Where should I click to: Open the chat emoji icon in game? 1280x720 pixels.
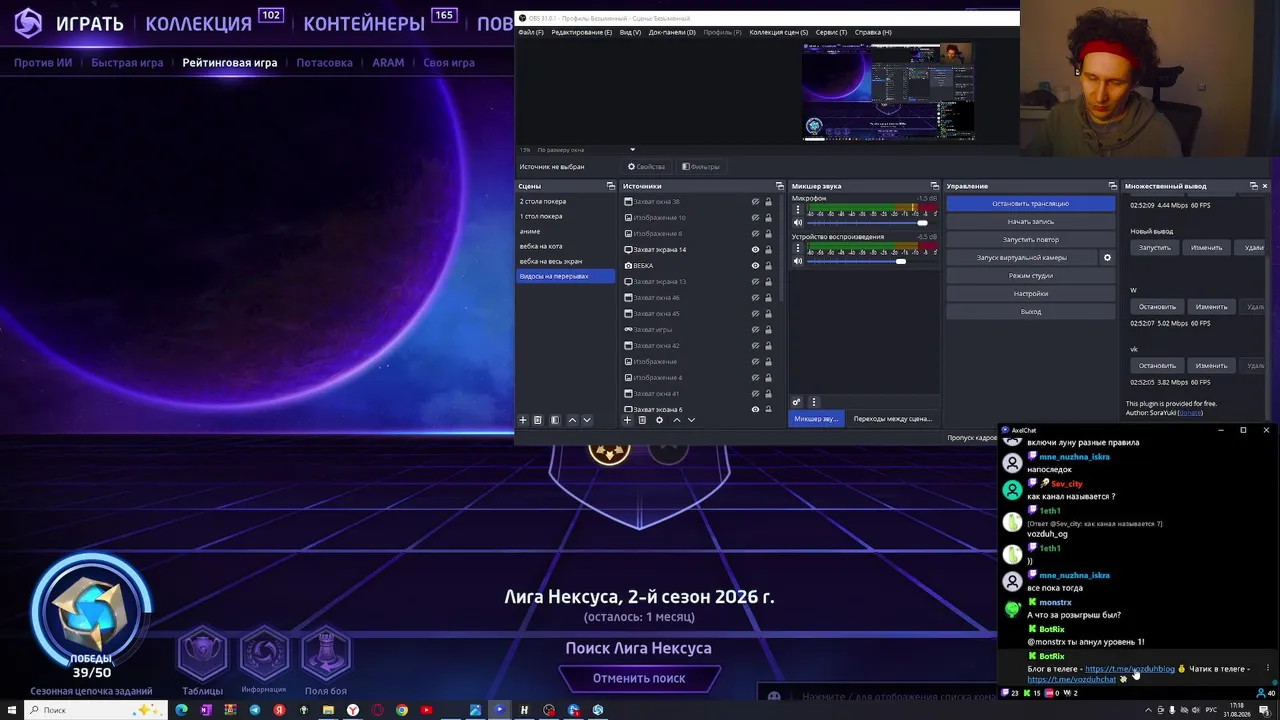click(773, 694)
